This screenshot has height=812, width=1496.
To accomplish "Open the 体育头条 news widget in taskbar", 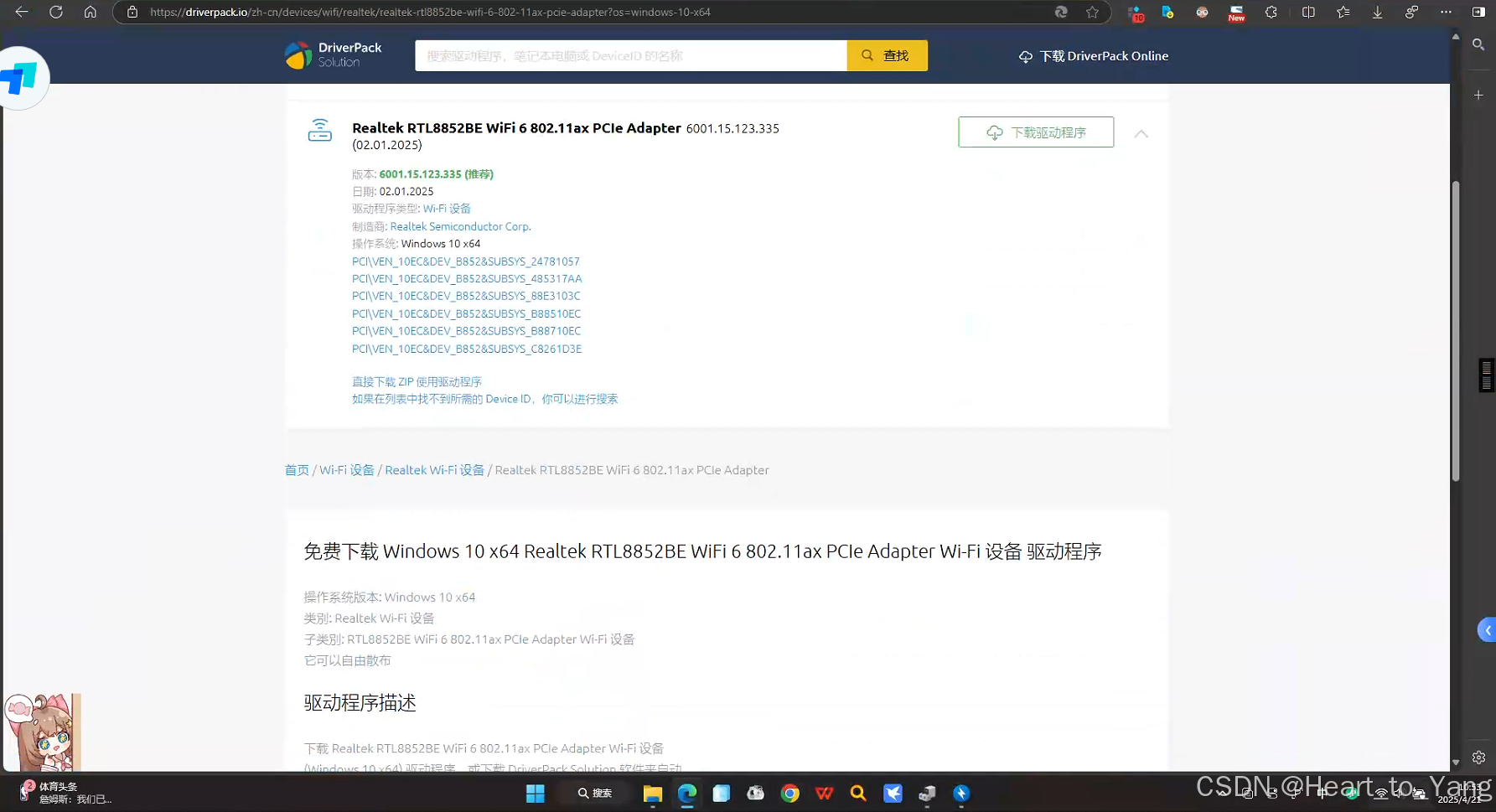I will 65,793.
